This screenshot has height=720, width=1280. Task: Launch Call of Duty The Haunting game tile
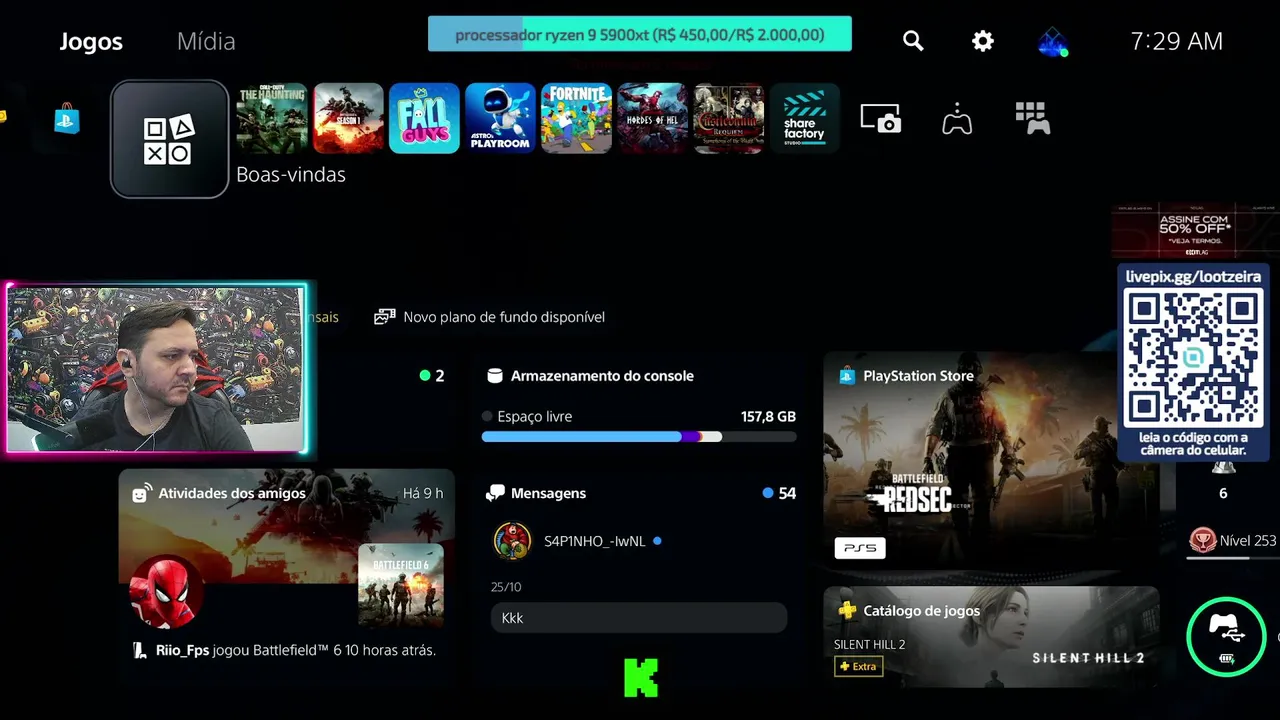click(x=271, y=118)
